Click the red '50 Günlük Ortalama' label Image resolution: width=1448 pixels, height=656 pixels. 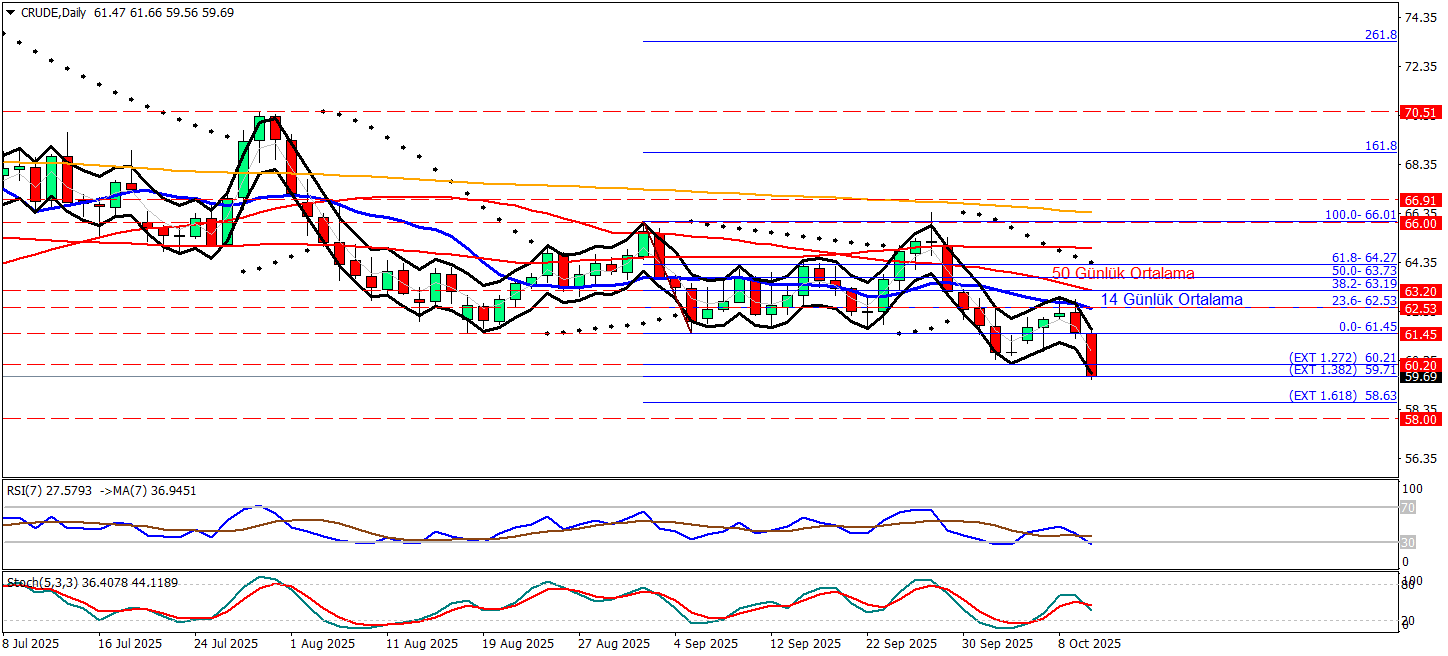pyautogui.click(x=1122, y=273)
